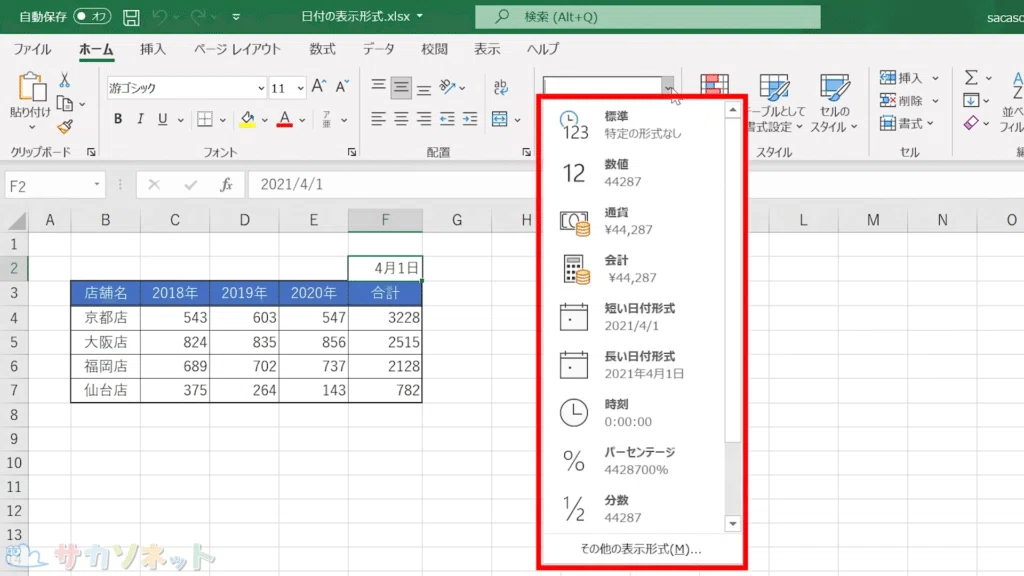Click the Increase Indent icon
The width and height of the screenshot is (1024, 576).
470,119
